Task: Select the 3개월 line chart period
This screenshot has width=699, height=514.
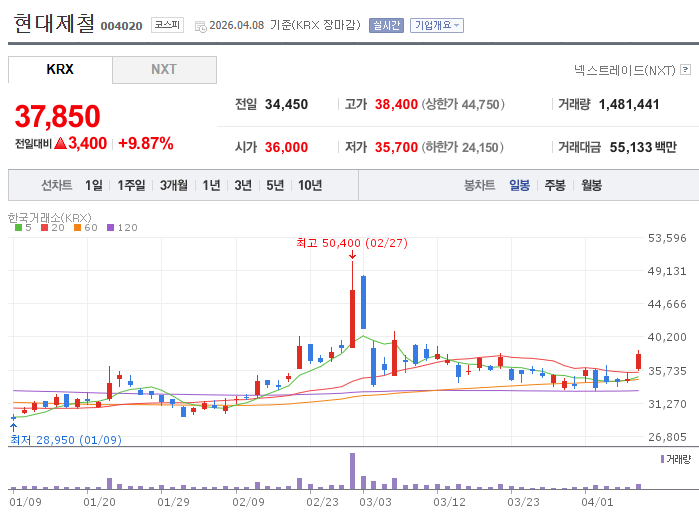Action: (x=173, y=185)
